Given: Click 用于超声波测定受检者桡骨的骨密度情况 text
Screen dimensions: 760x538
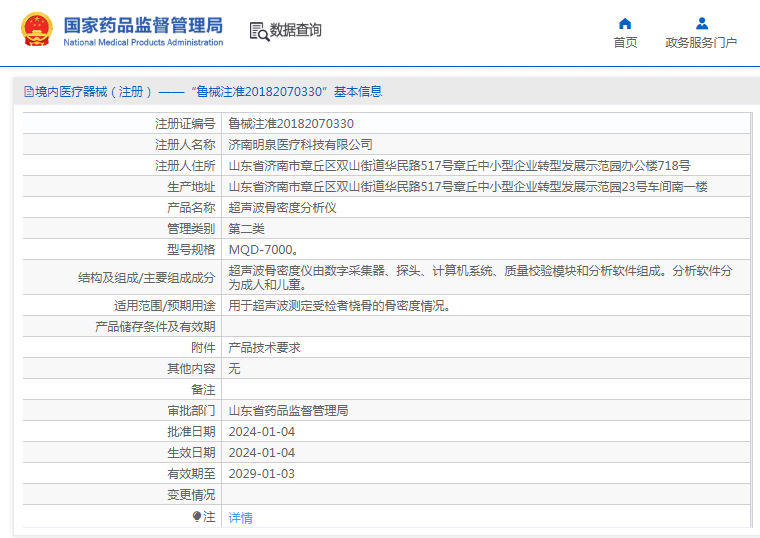Looking at the screenshot, I should point(340,306).
